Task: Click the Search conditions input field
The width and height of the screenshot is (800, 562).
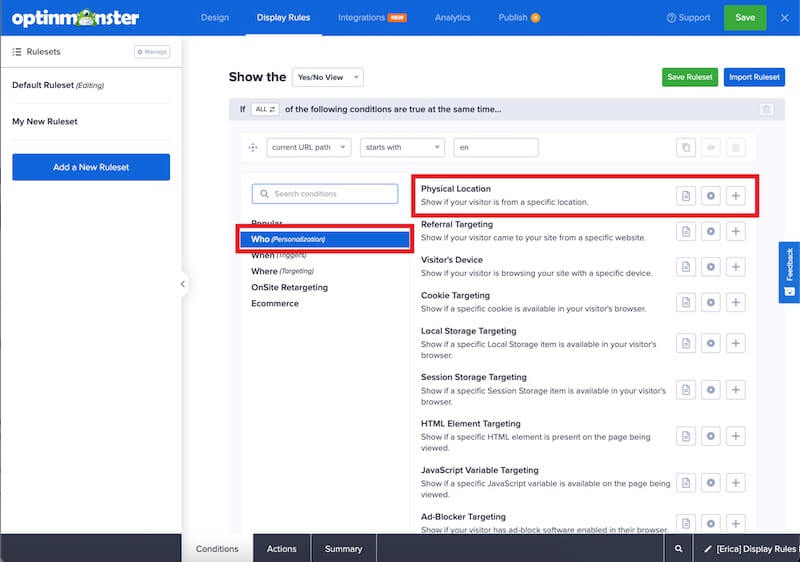Action: point(325,194)
